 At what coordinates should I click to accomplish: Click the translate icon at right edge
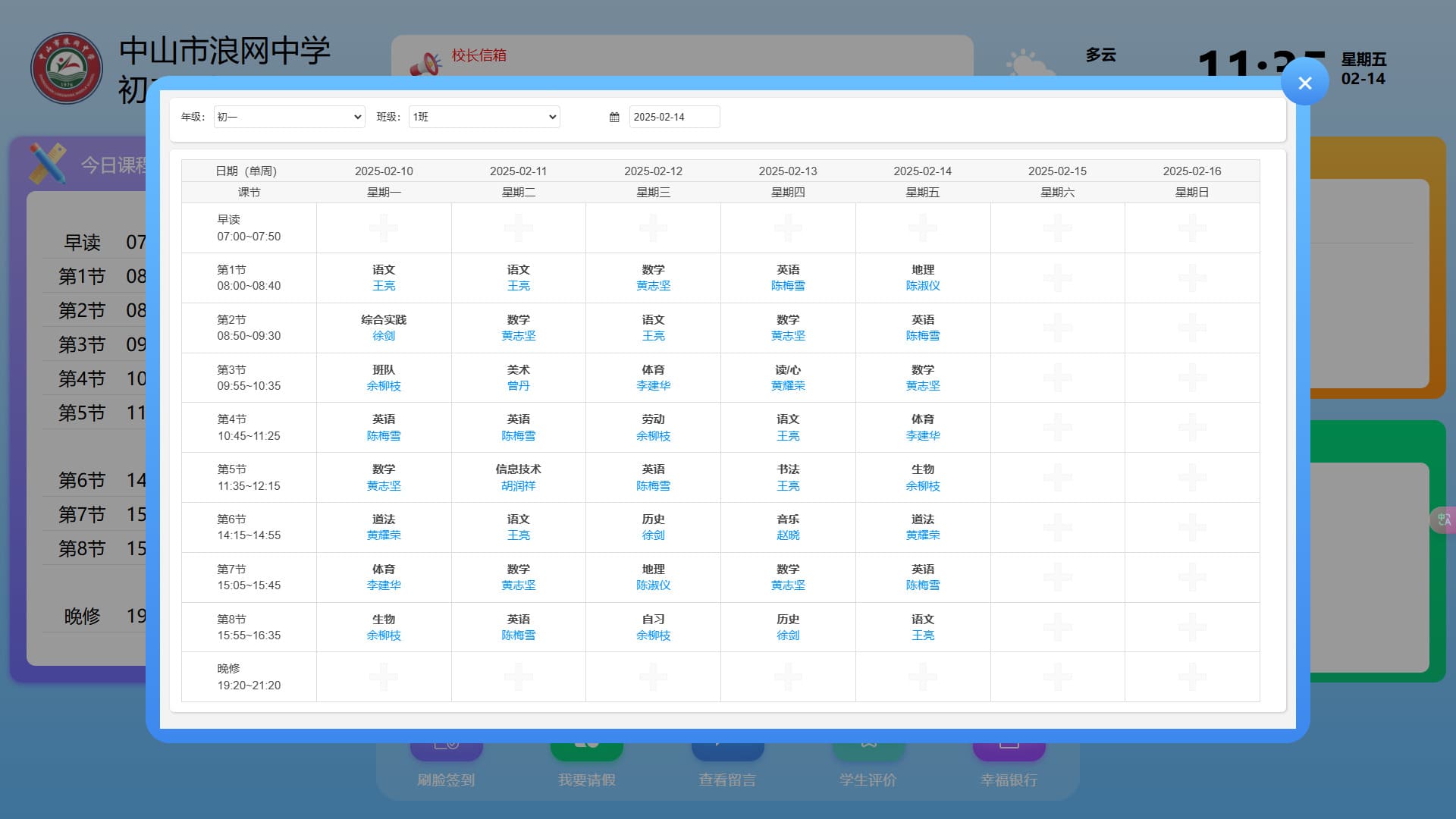1444,520
